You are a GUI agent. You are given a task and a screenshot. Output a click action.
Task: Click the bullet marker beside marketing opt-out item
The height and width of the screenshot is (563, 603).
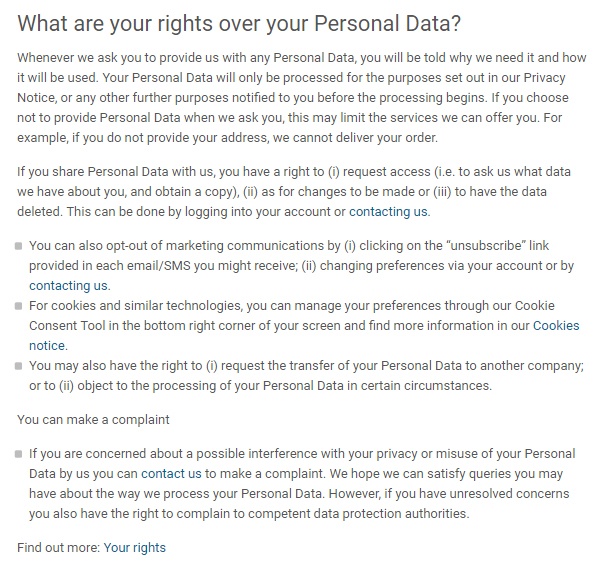point(18,246)
